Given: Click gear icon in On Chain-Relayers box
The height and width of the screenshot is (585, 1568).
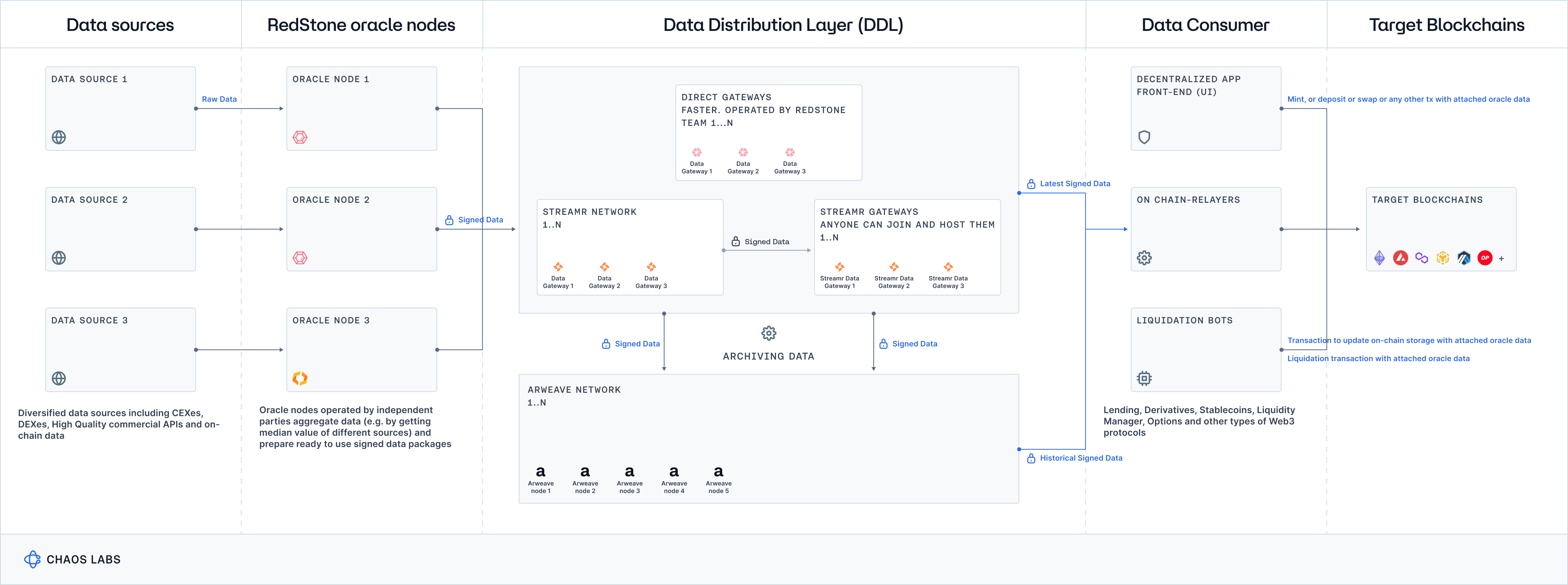Looking at the screenshot, I should [1144, 257].
